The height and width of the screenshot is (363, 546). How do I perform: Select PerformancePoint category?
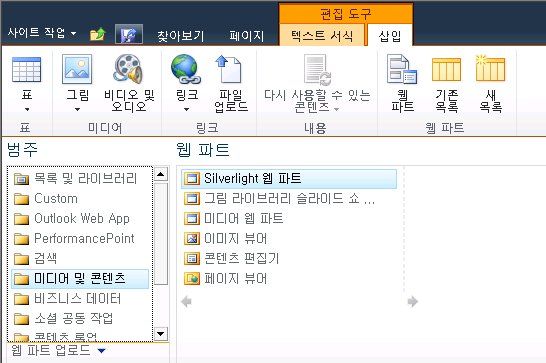pyautogui.click(x=80, y=239)
